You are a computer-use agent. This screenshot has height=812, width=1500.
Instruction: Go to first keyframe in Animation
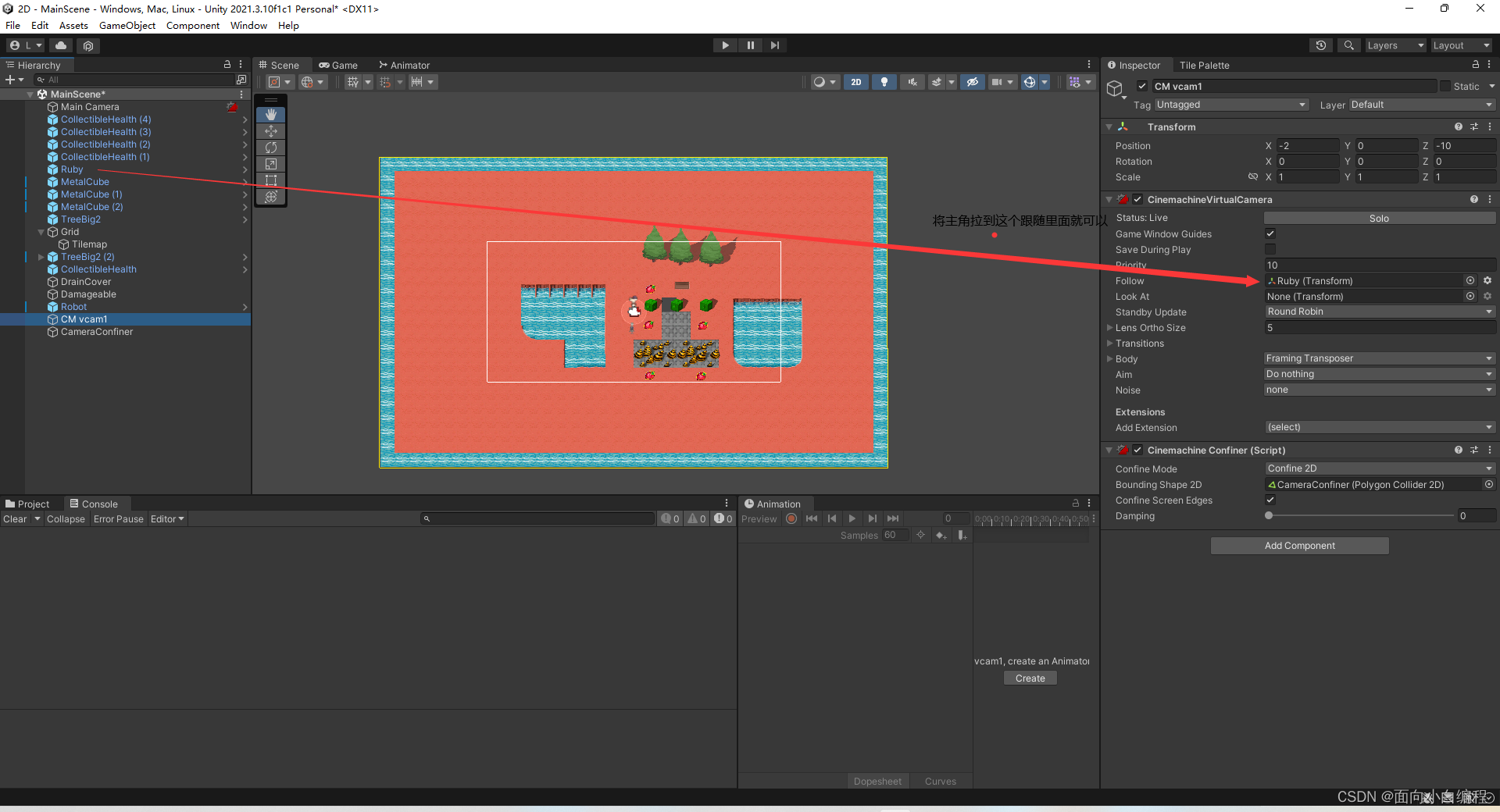(812, 518)
